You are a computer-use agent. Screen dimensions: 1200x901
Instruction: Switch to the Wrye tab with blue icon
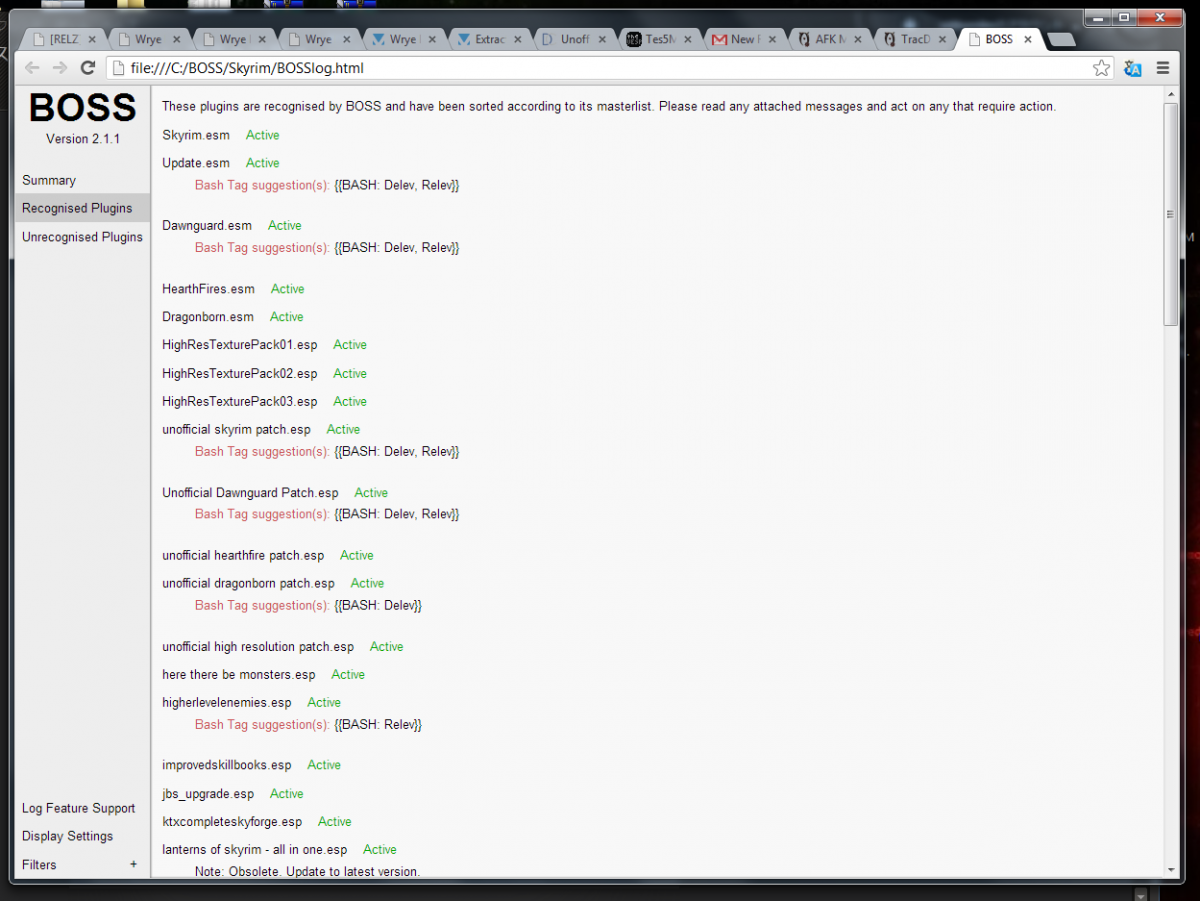pyautogui.click(x=405, y=40)
